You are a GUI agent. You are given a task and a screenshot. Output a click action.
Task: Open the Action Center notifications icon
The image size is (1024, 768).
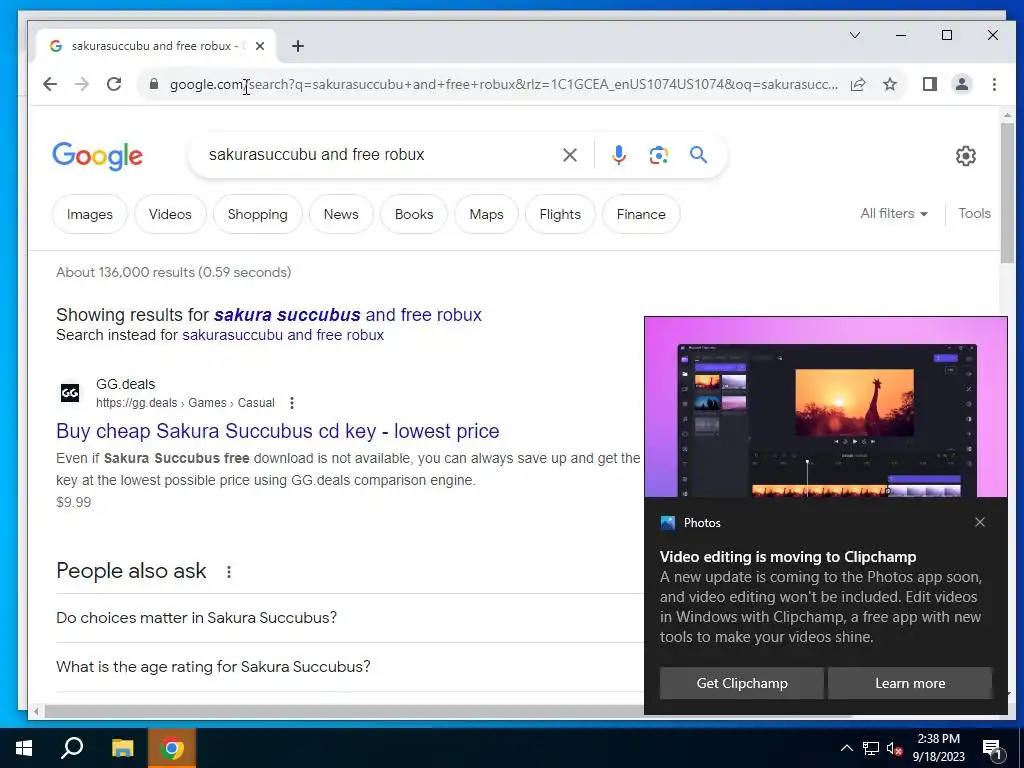click(993, 749)
